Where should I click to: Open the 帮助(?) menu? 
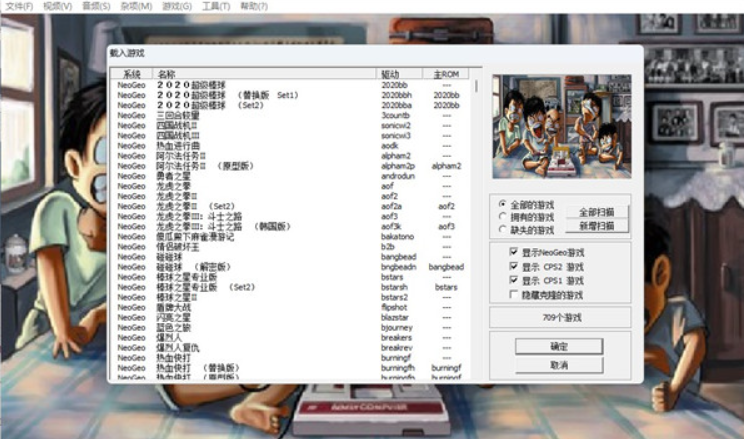click(x=254, y=6)
